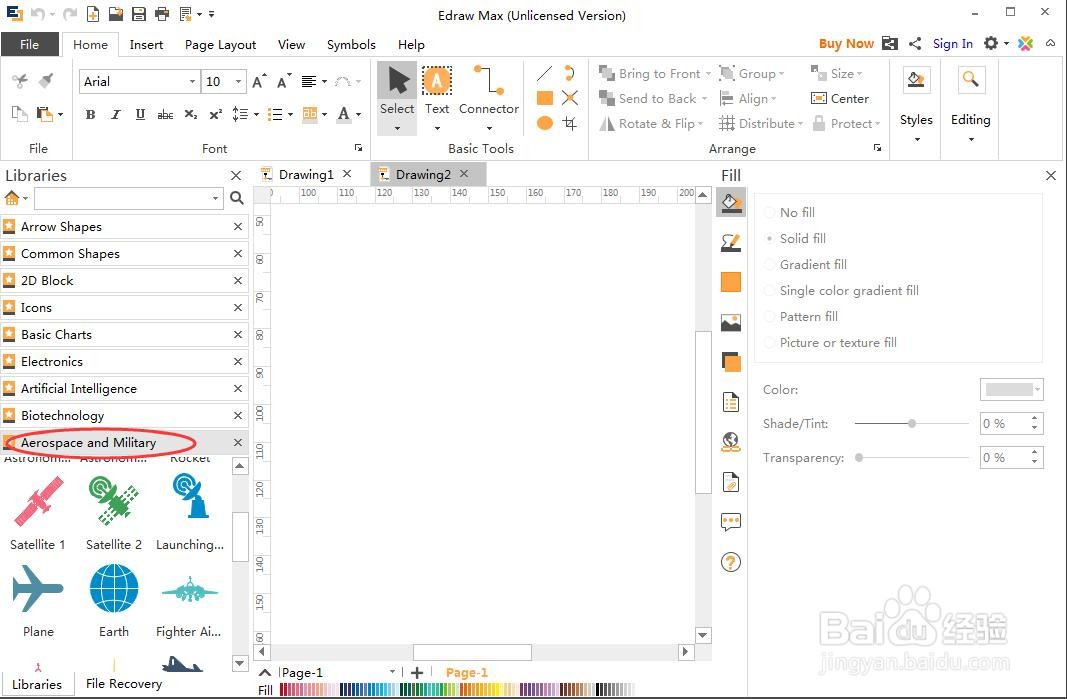The width and height of the screenshot is (1067, 699).
Task: Apply superscript formatting
Action: pyautogui.click(x=216, y=114)
